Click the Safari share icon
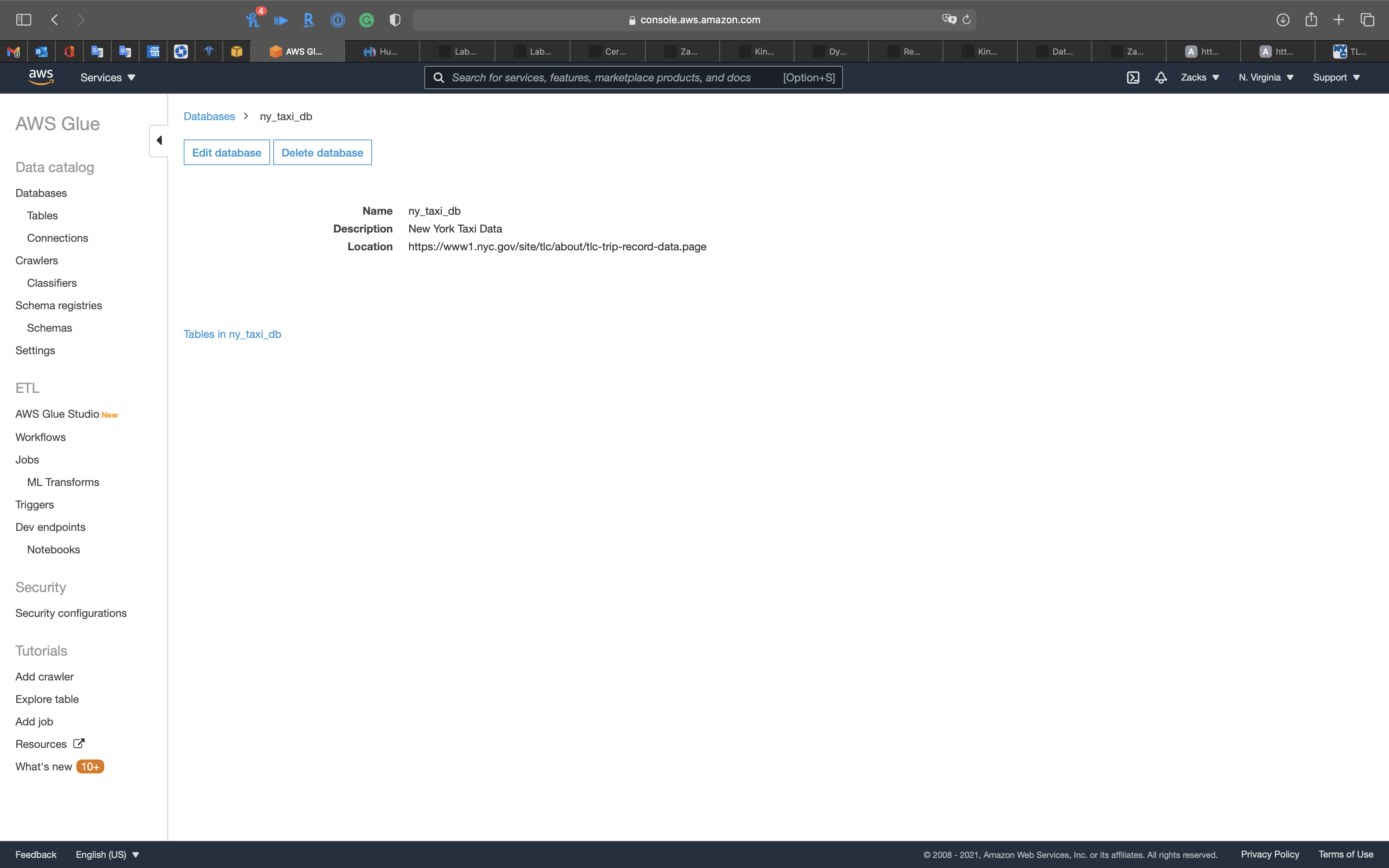 click(x=1311, y=19)
